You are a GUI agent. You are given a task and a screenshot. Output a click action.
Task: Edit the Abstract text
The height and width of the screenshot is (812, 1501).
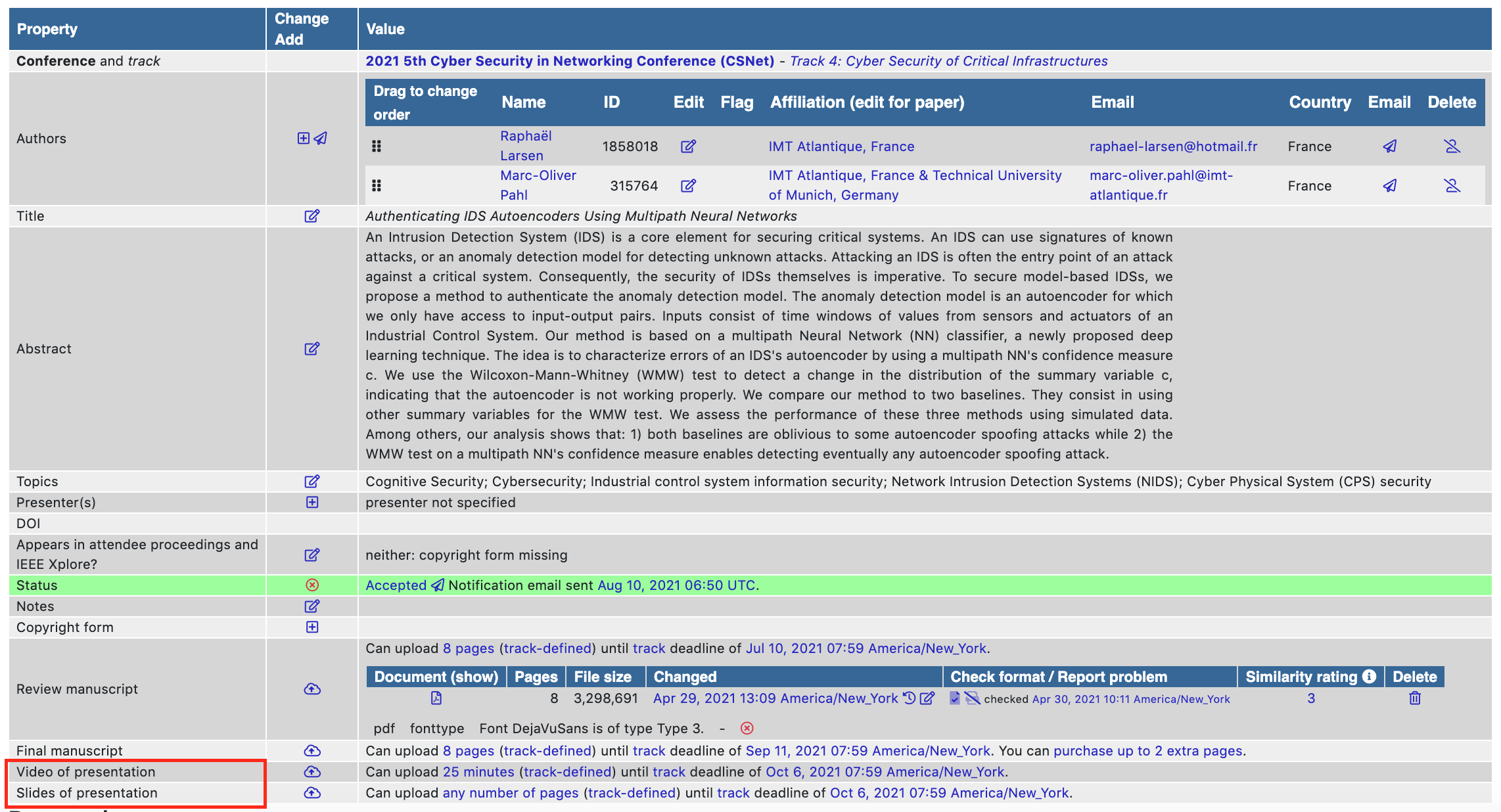point(312,348)
